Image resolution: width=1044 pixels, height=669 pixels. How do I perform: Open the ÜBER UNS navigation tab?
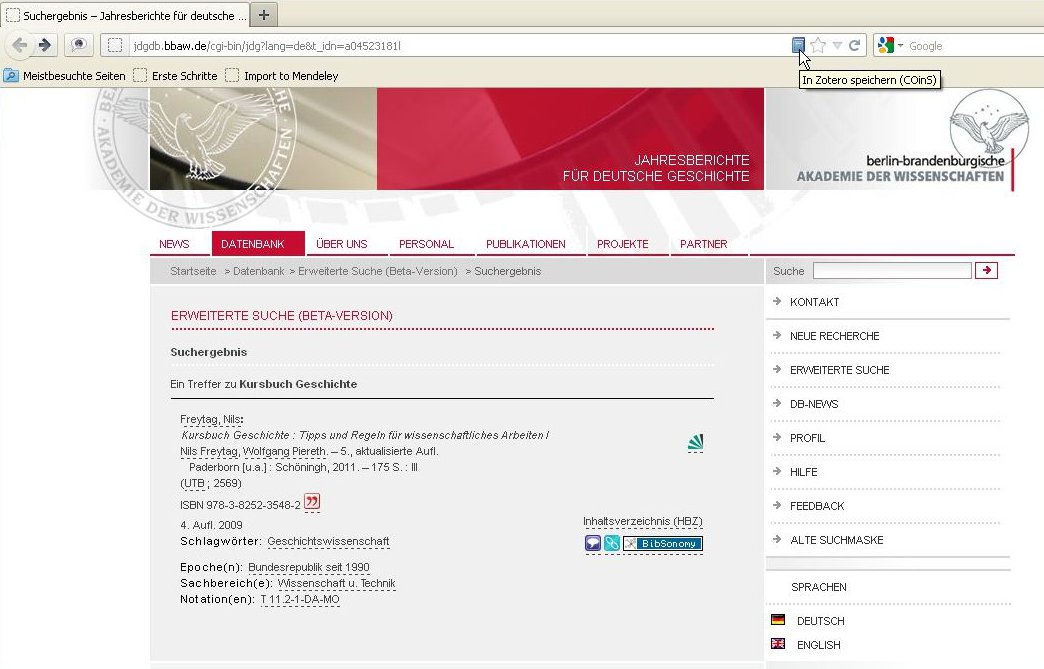(342, 244)
